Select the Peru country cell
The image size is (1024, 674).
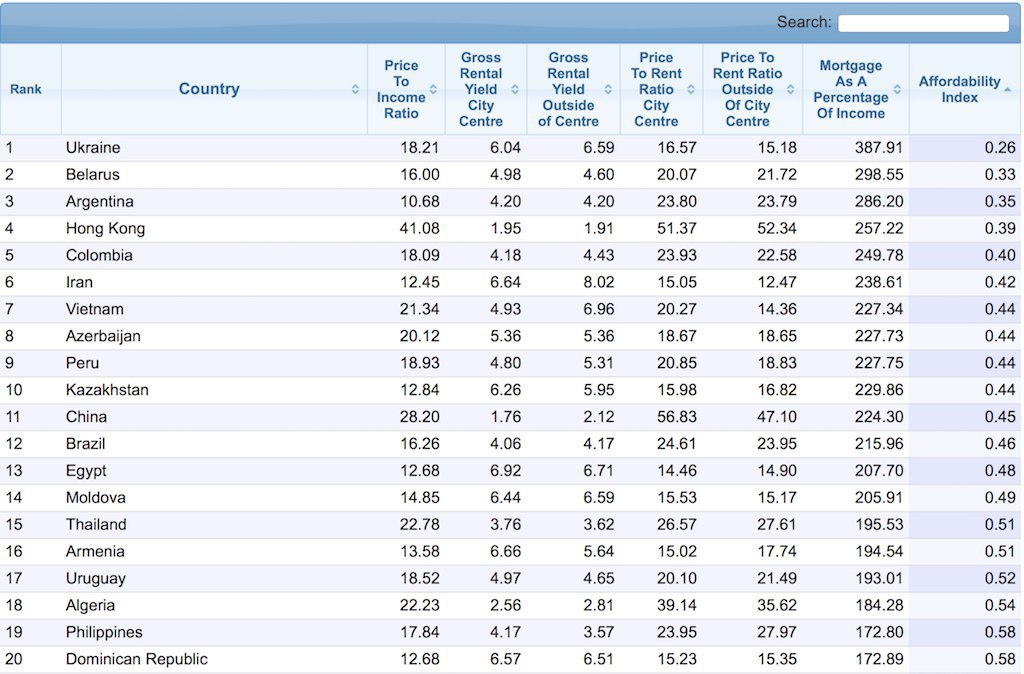(214, 363)
